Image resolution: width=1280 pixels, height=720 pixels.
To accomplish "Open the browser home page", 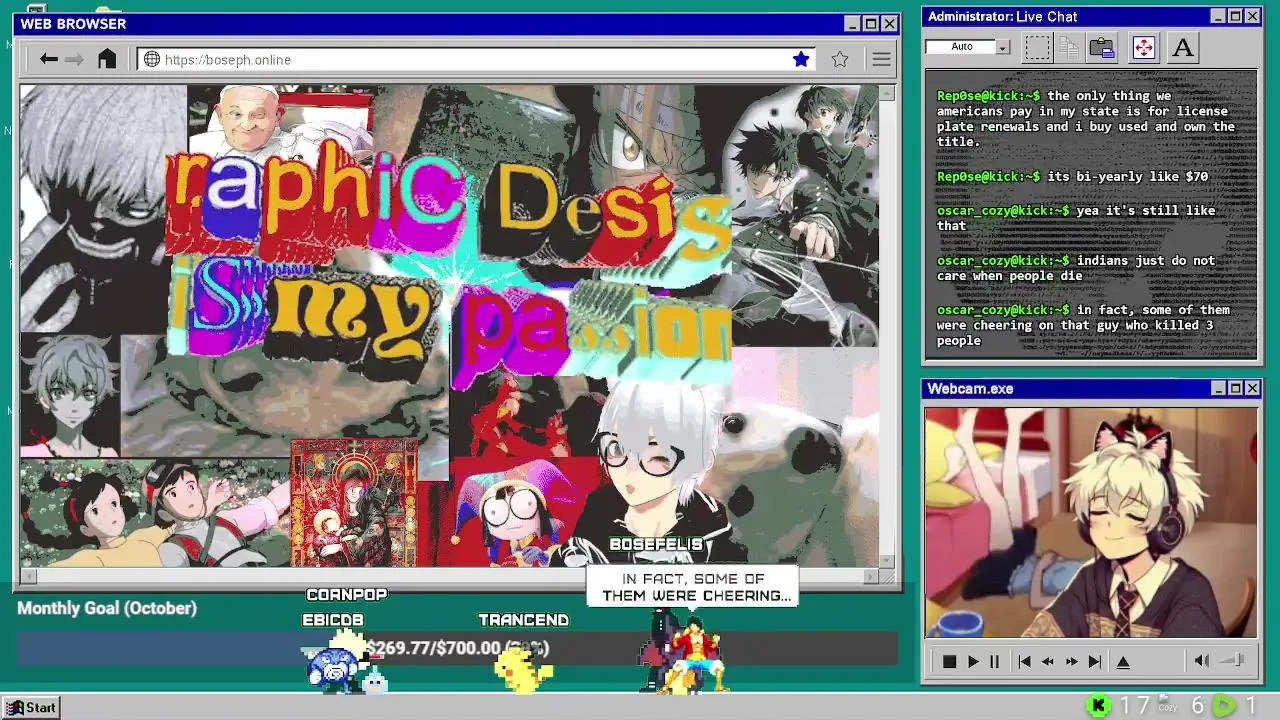I will [107, 59].
